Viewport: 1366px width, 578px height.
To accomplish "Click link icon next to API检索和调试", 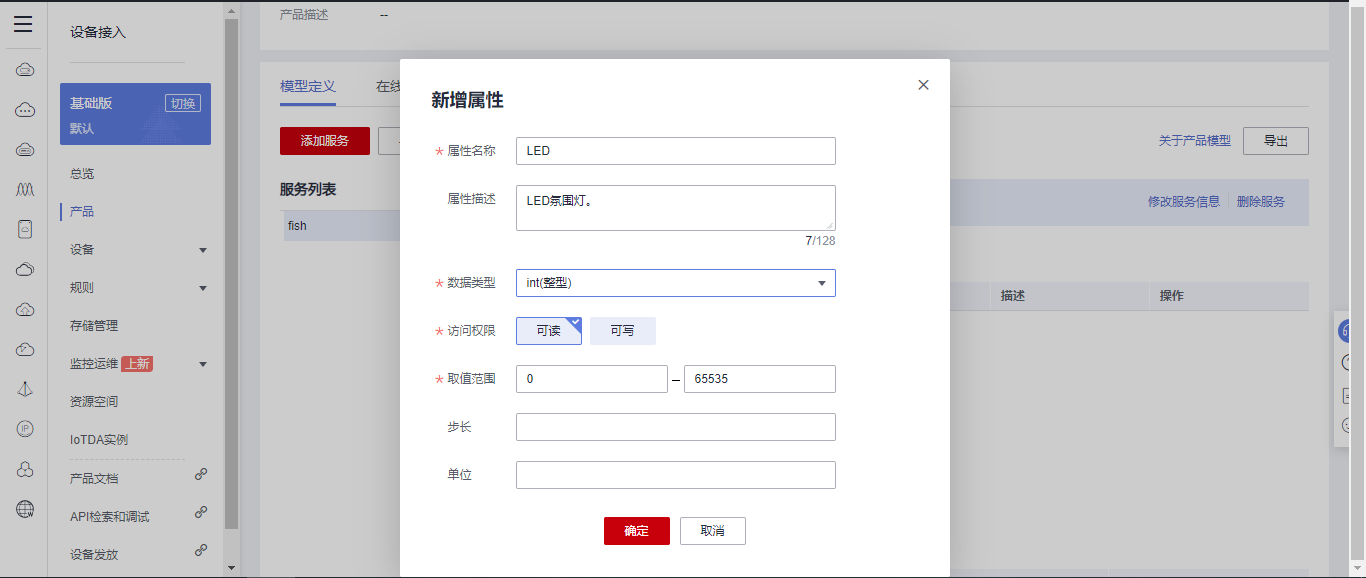I will pyautogui.click(x=201, y=512).
